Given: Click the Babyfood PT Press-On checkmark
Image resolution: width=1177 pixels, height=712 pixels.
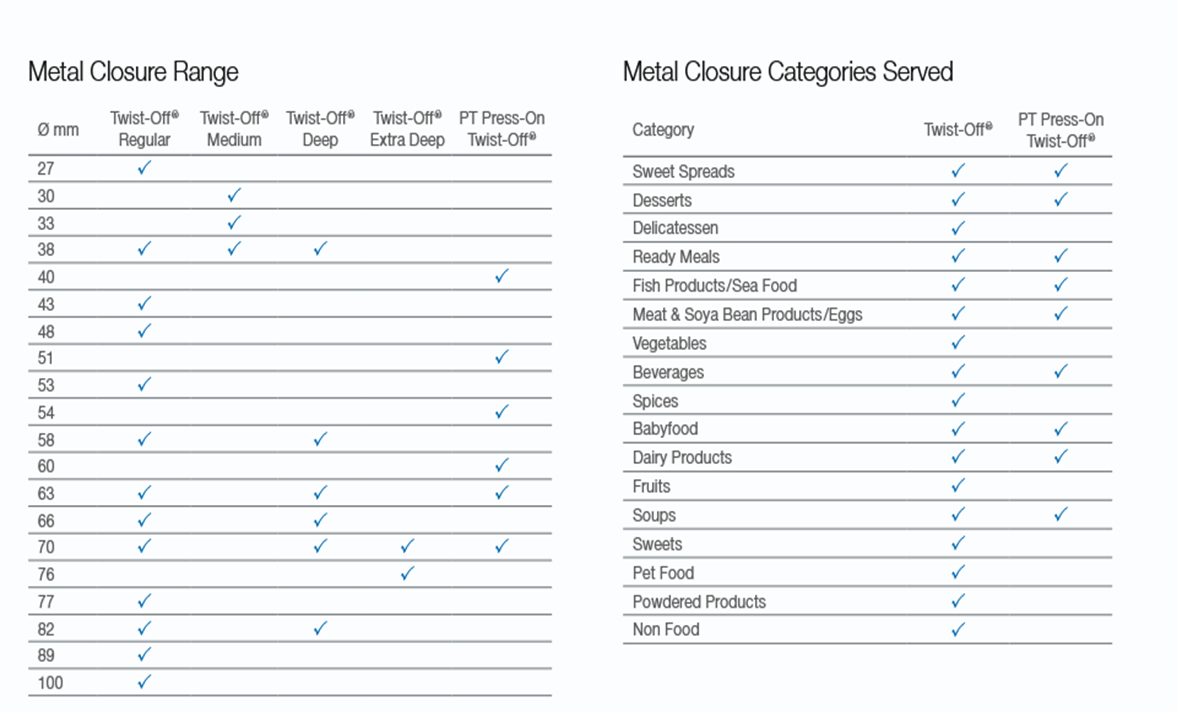Looking at the screenshot, I should click(1061, 429).
